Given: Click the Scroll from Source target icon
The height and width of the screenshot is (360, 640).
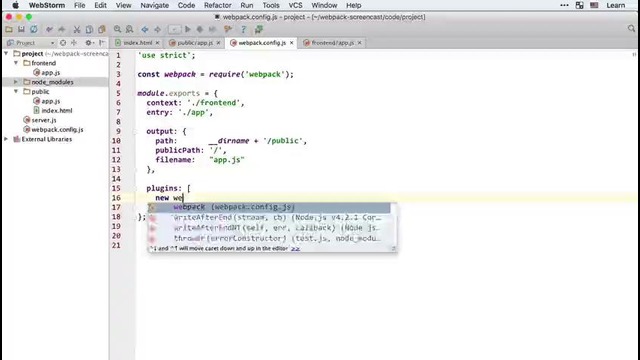Looking at the screenshot, I should click(63, 43).
